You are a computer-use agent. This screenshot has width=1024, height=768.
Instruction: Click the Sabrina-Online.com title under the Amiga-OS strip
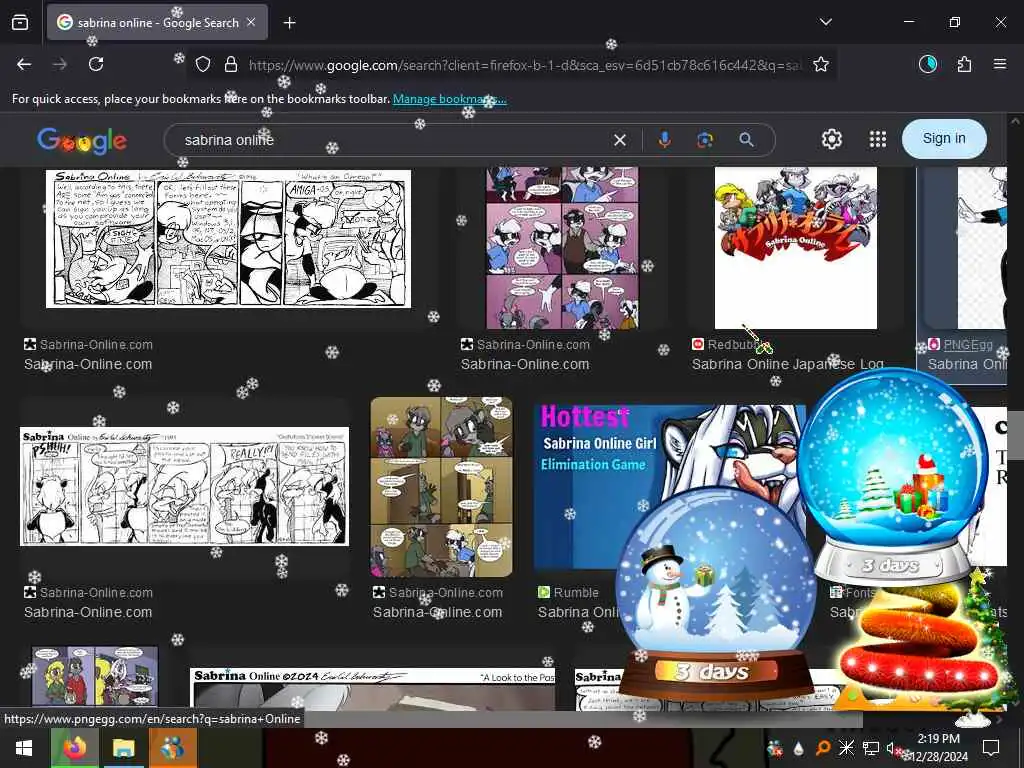pyautogui.click(x=88, y=364)
